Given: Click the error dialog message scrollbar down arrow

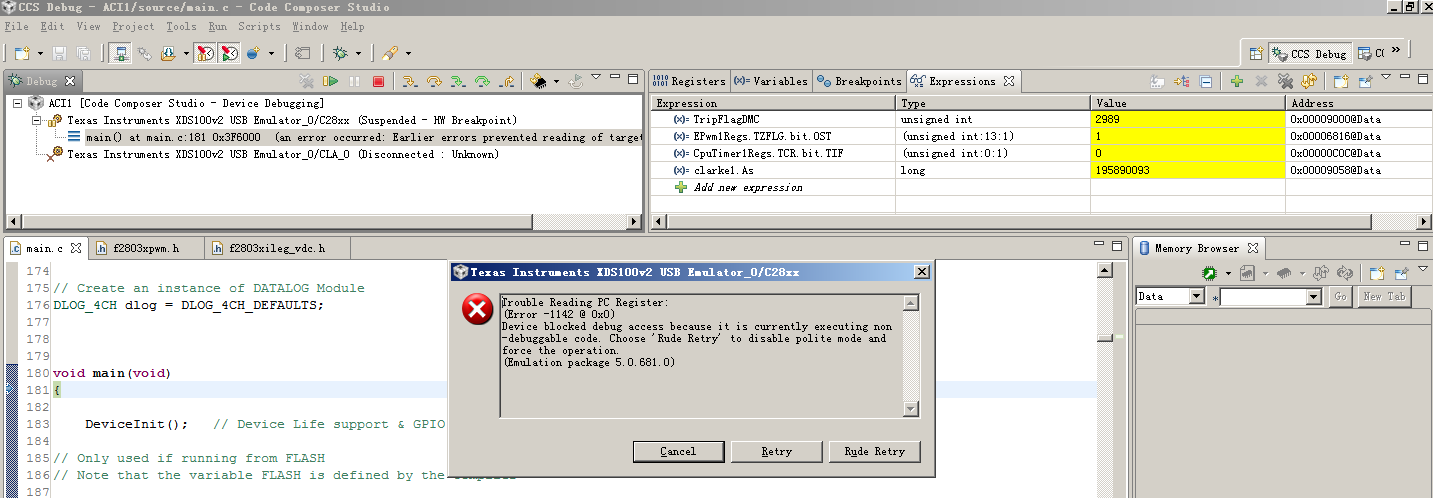Looking at the screenshot, I should point(910,408).
